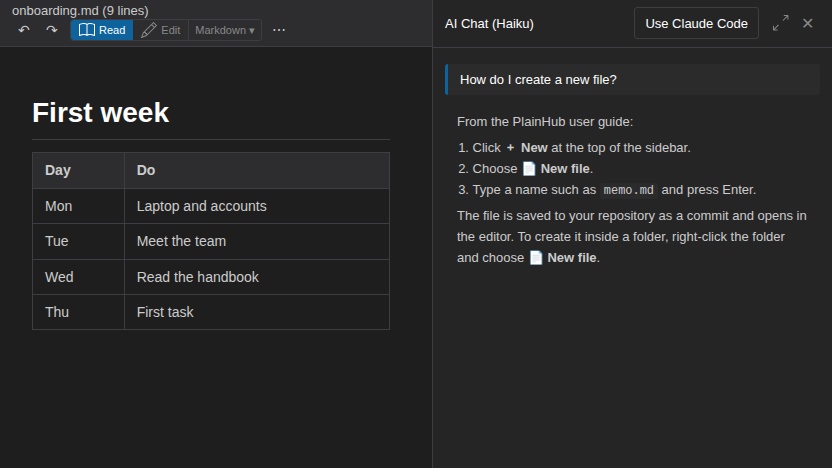Click the 'Read the handbook' cell
This screenshot has height=468, width=832.
pos(257,277)
